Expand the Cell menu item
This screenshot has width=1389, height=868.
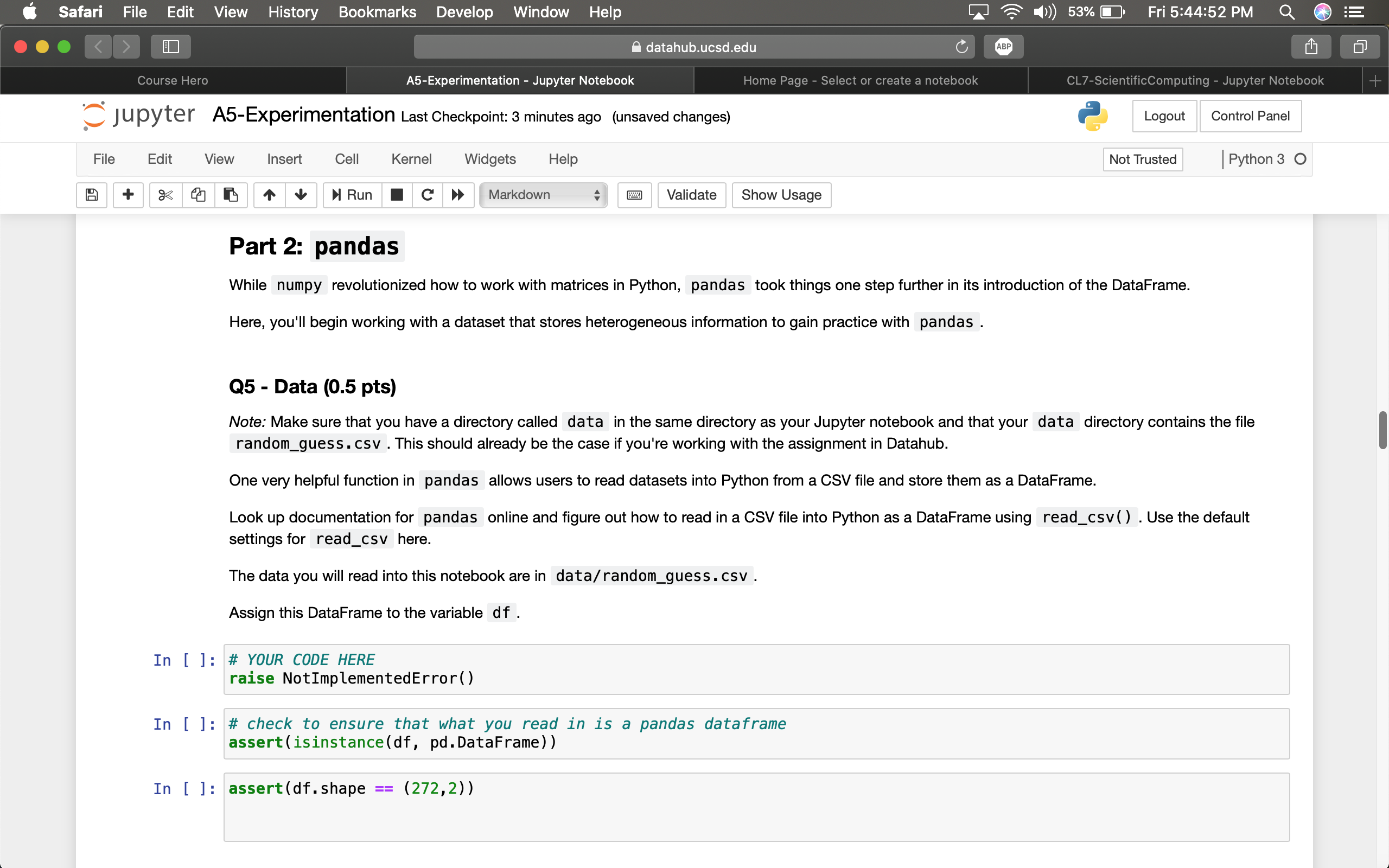point(345,158)
